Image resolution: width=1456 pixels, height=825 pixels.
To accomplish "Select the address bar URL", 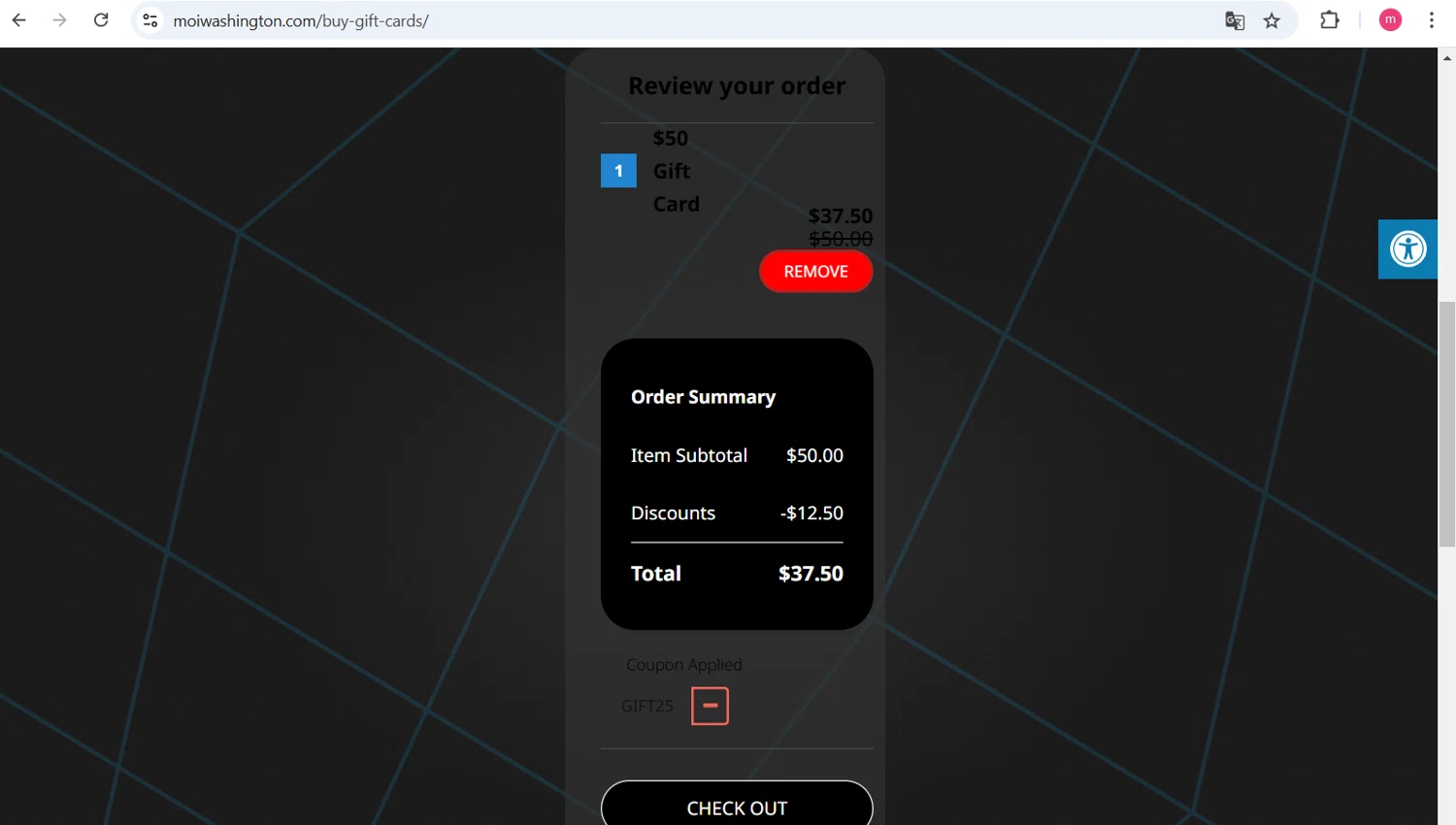I will click(301, 20).
